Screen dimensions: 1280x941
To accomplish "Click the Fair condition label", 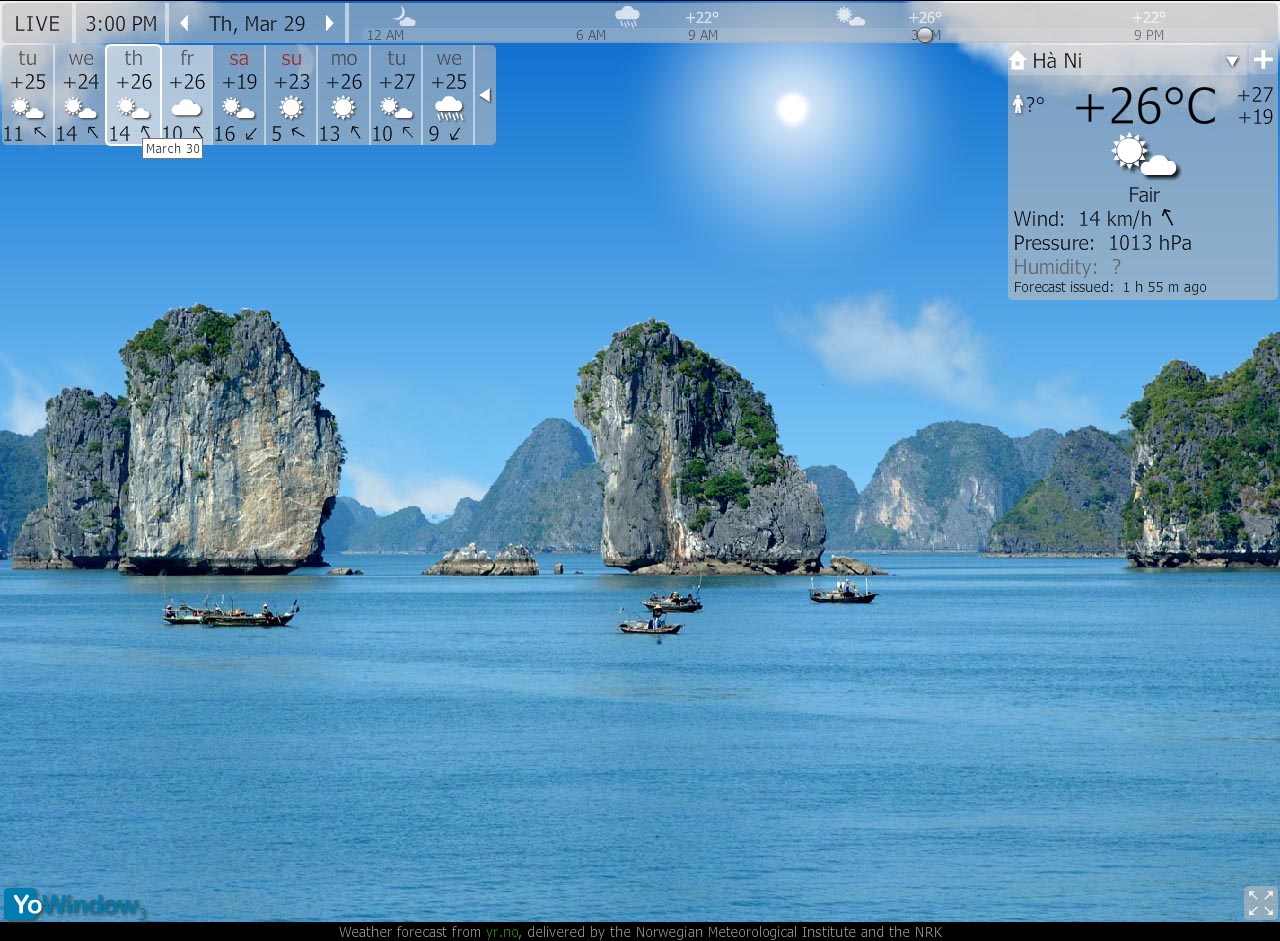I will (x=1144, y=195).
